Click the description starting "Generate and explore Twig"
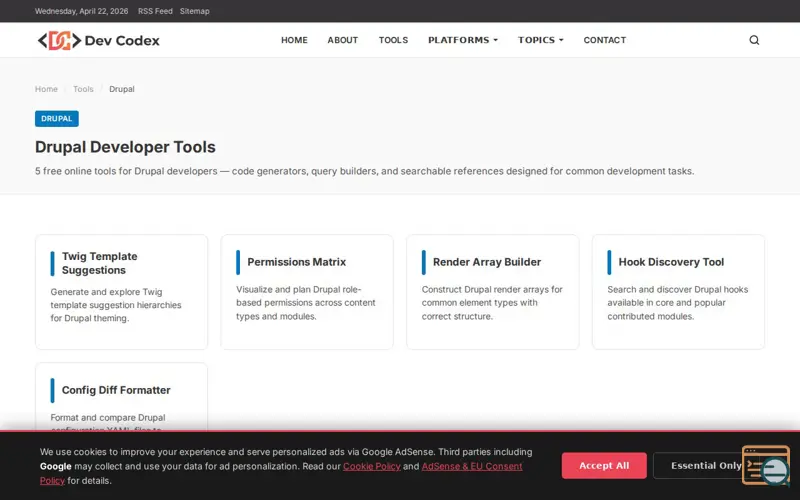The image size is (800, 500). (116, 305)
